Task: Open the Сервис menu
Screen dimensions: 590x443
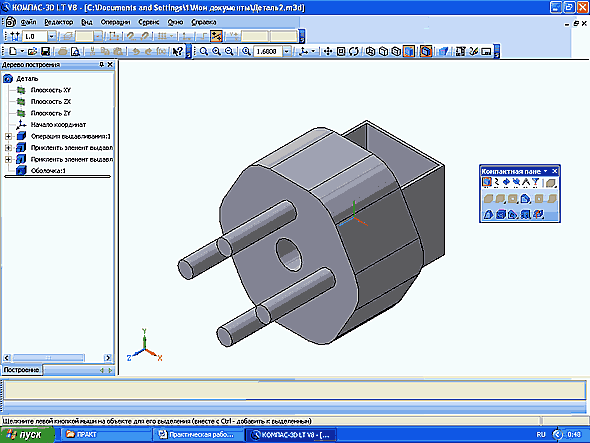Action: (149, 22)
